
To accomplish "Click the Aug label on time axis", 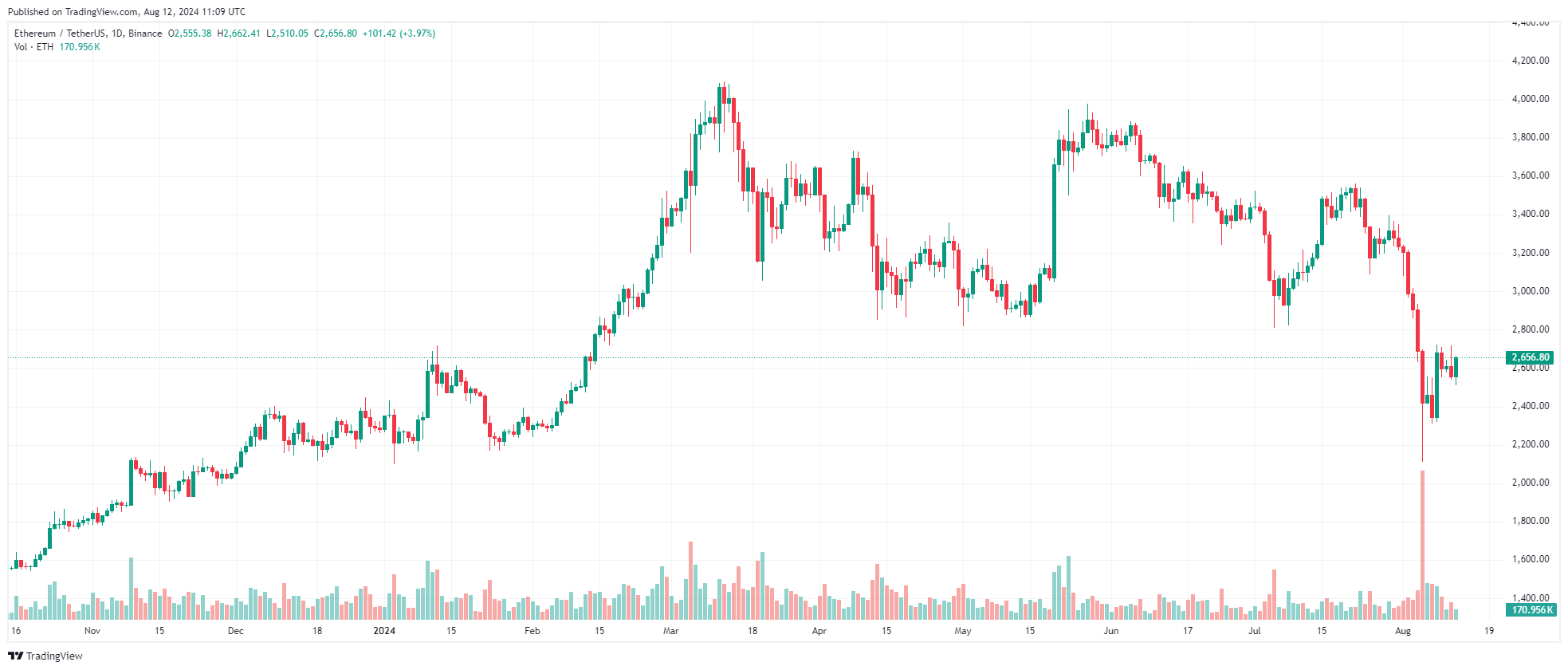I will 1403,631.
